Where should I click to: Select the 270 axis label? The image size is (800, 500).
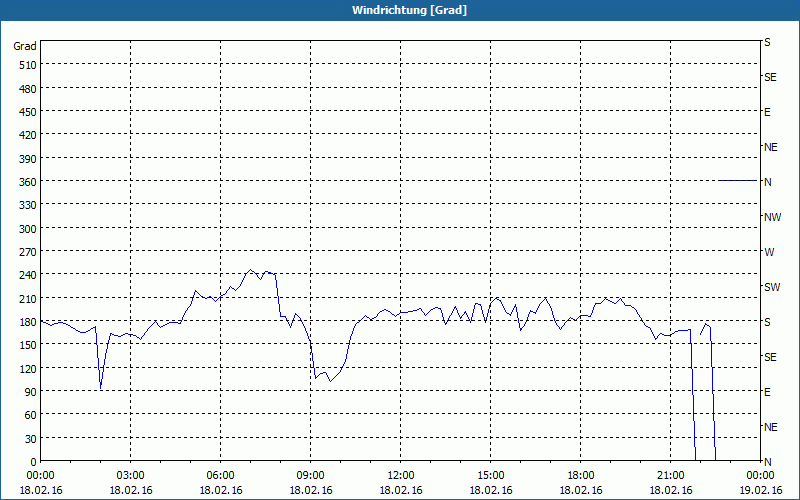(28, 252)
